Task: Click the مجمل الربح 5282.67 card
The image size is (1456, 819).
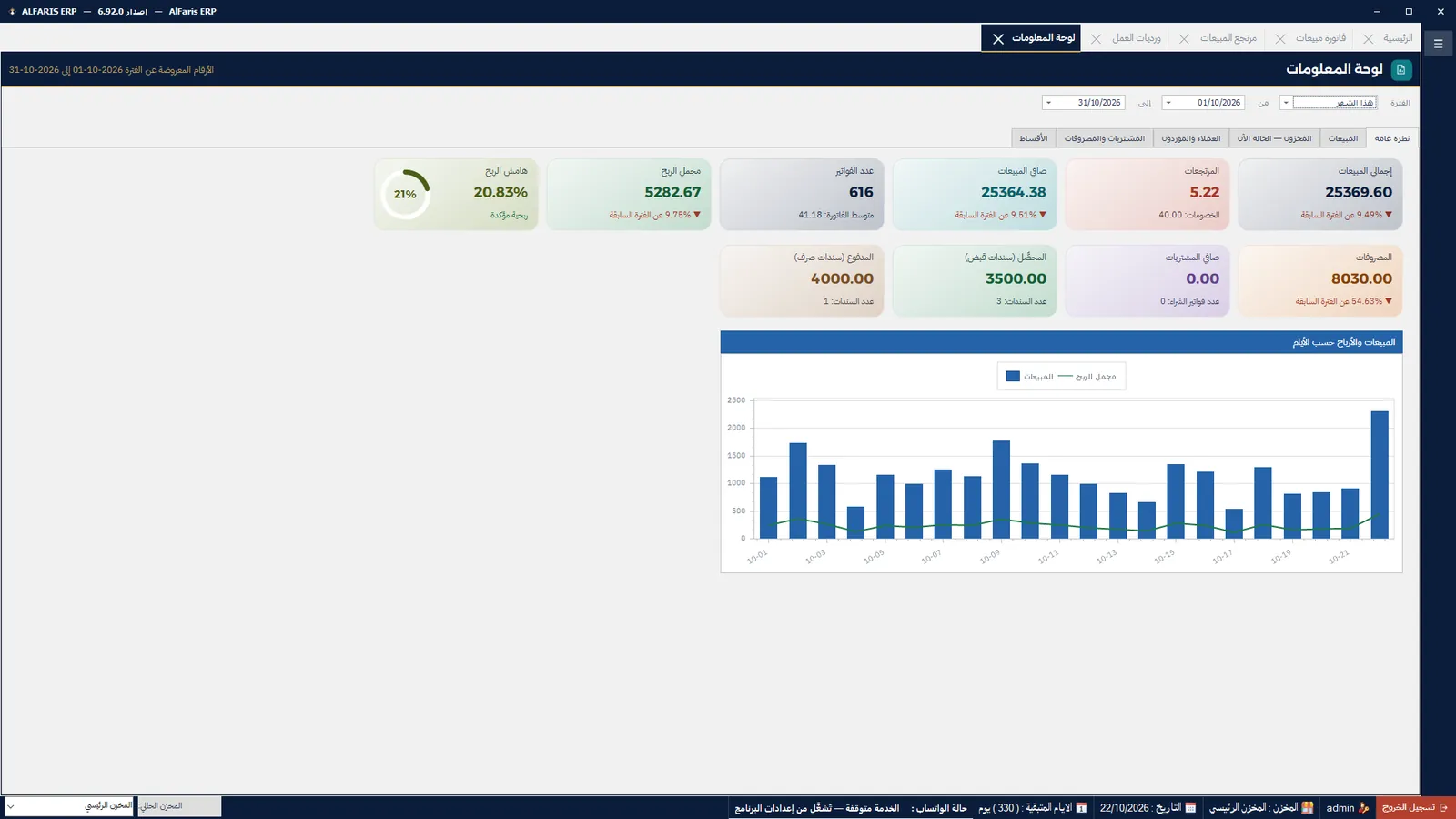Action: tap(629, 194)
